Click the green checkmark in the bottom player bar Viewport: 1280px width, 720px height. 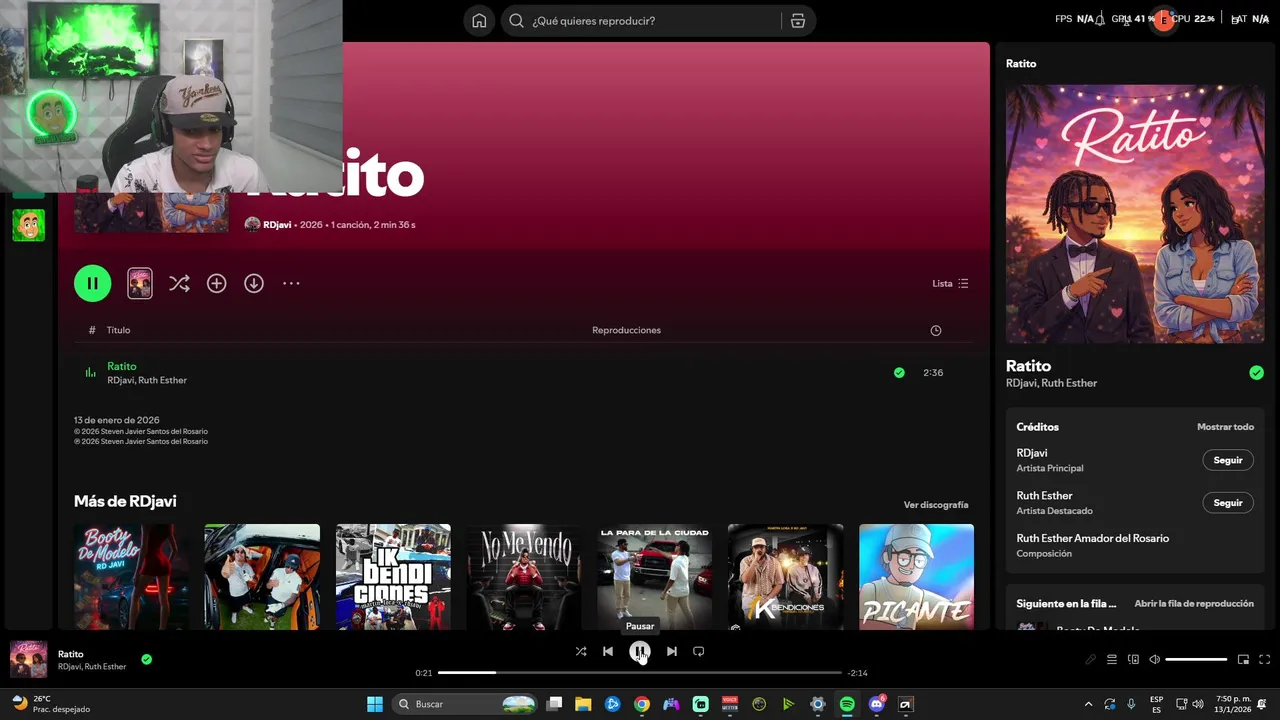[x=147, y=660]
